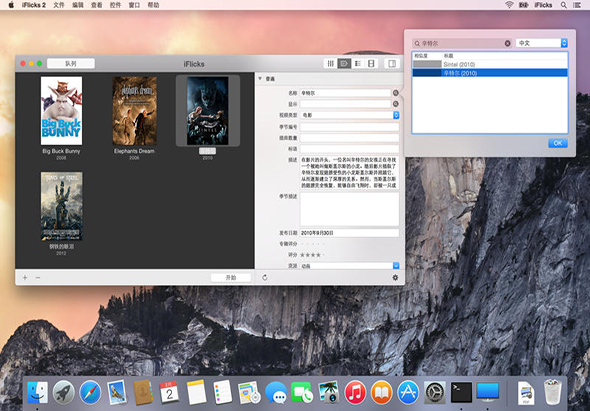Open the 帮助 menu
This screenshot has height=411, width=590.
click(153, 5)
